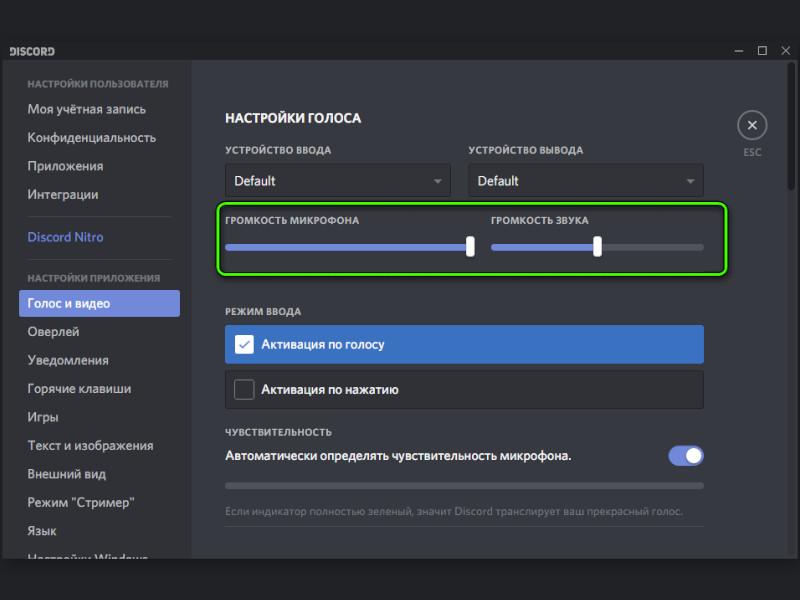The height and width of the screenshot is (600, 800).
Task: Open the Discord Nitro page
Action: [65, 237]
